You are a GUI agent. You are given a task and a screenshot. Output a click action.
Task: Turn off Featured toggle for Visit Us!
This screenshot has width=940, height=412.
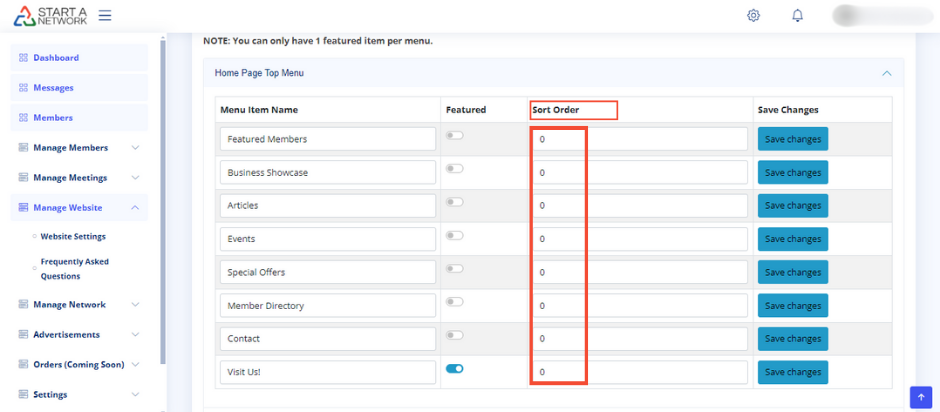[454, 369]
